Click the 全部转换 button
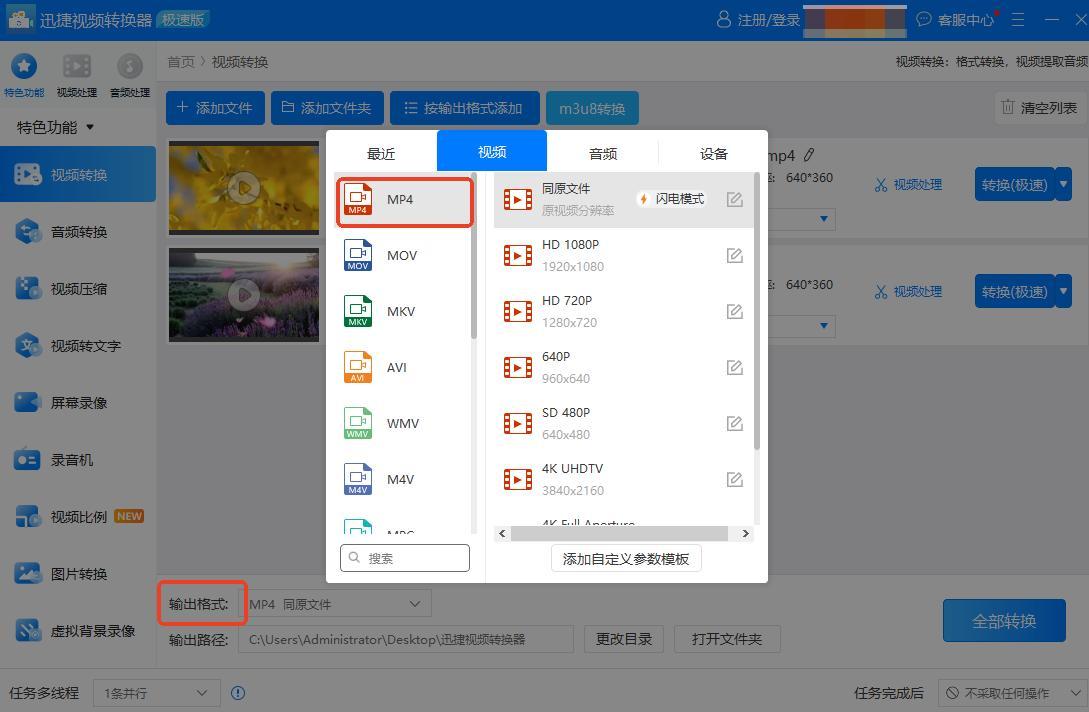 point(1004,621)
